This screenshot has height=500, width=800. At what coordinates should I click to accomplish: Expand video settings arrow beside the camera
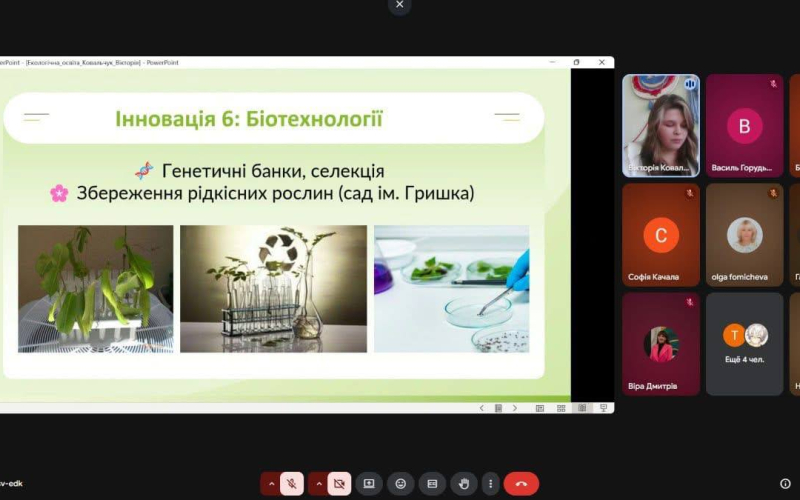pyautogui.click(x=318, y=484)
